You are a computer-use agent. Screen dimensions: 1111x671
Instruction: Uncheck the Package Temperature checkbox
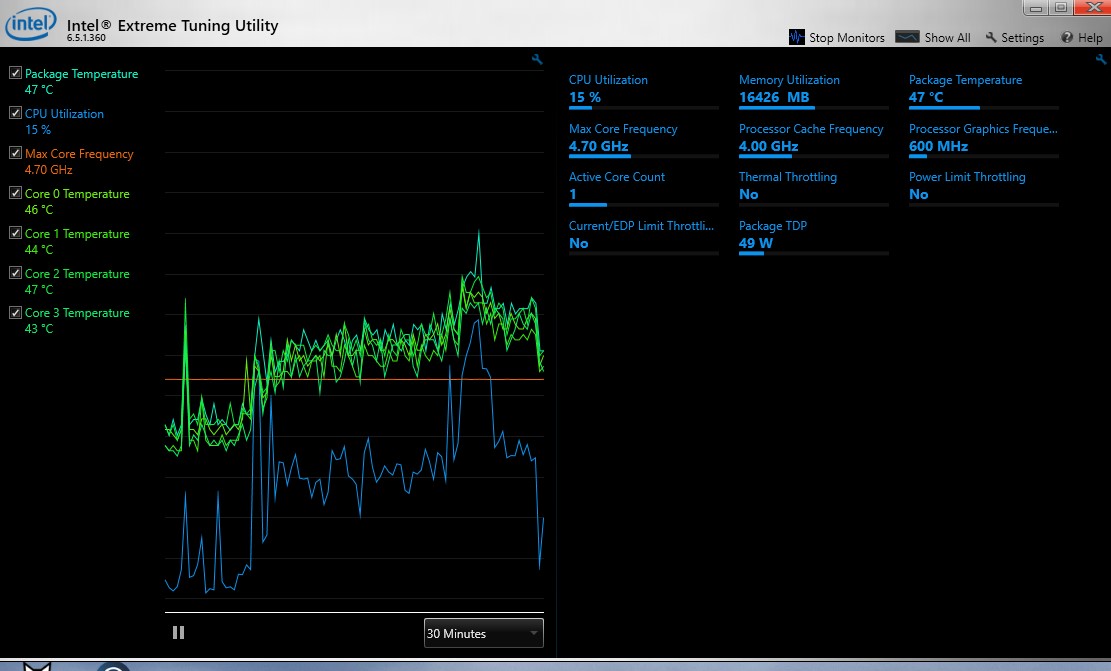click(x=15, y=73)
